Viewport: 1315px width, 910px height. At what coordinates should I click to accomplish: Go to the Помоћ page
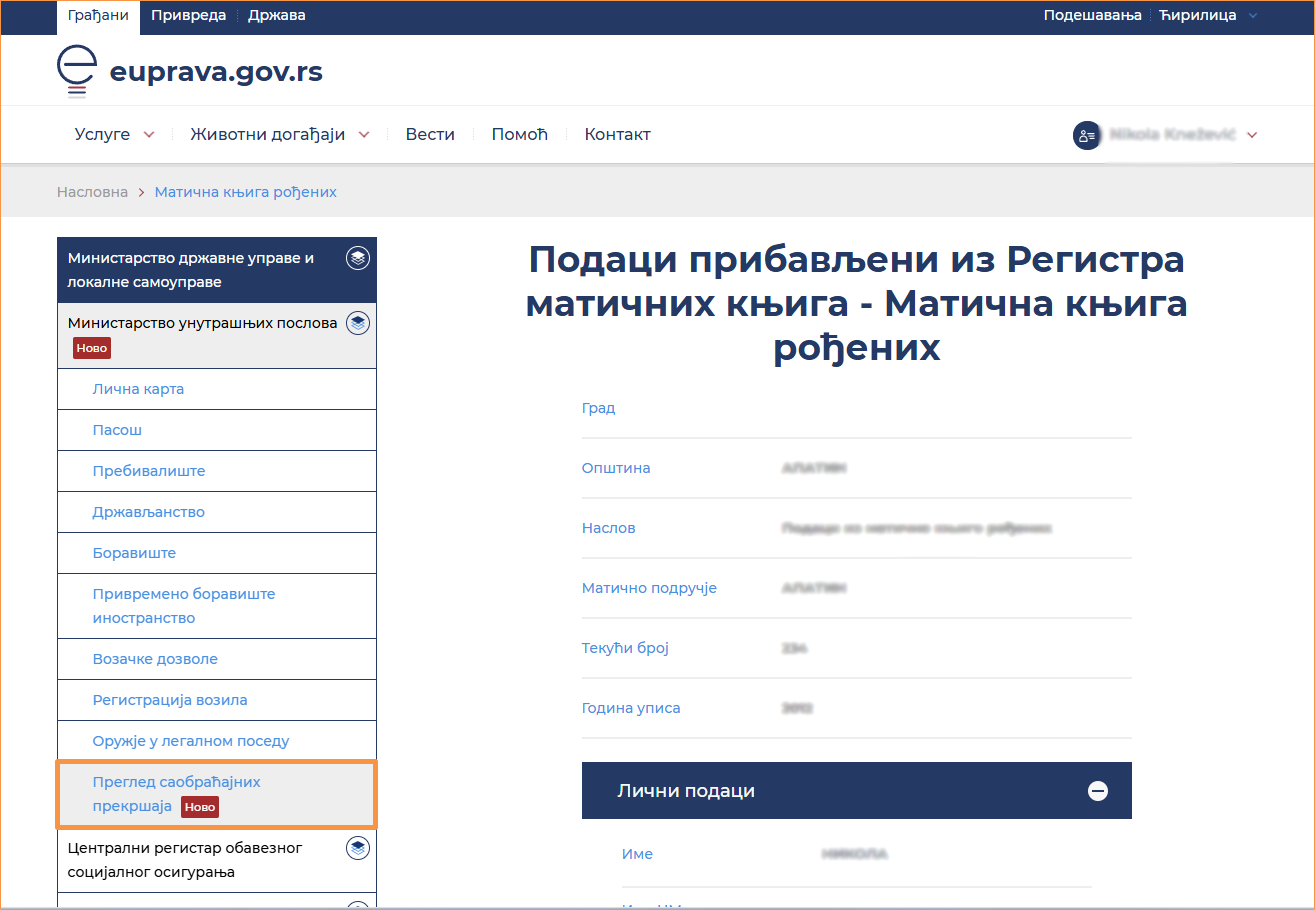coord(519,135)
